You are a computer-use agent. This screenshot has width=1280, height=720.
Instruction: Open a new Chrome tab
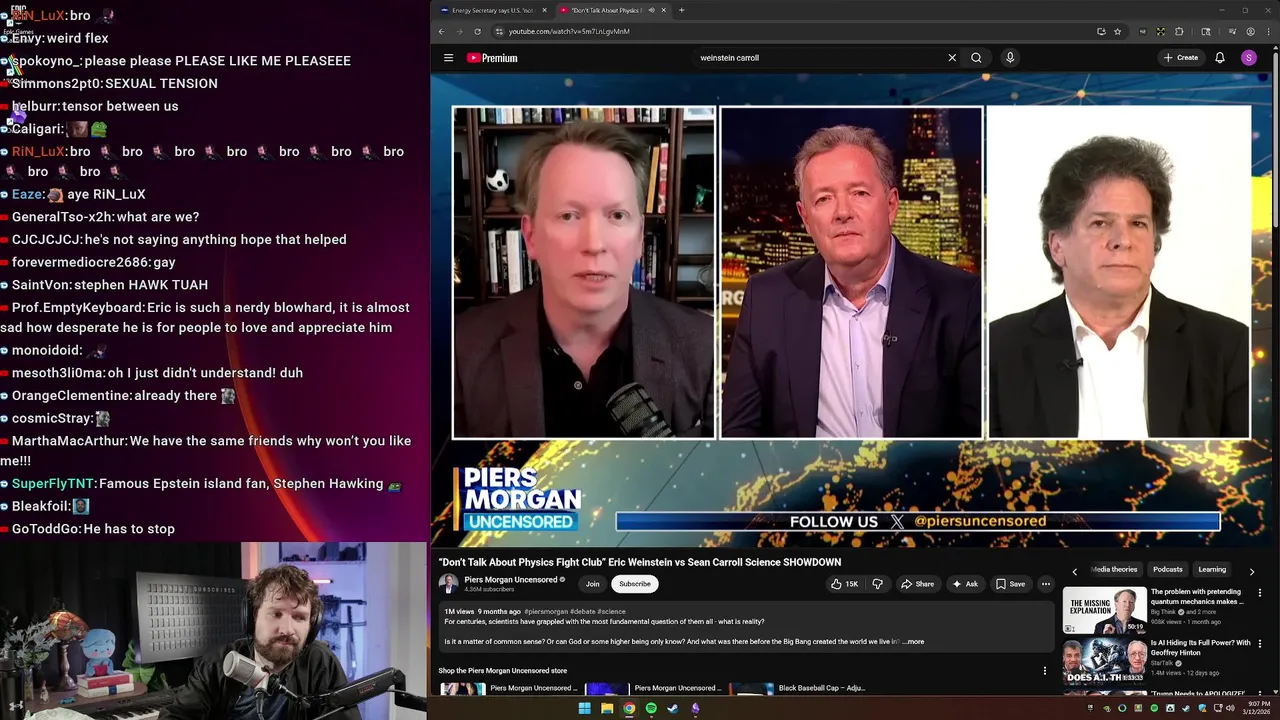(681, 10)
